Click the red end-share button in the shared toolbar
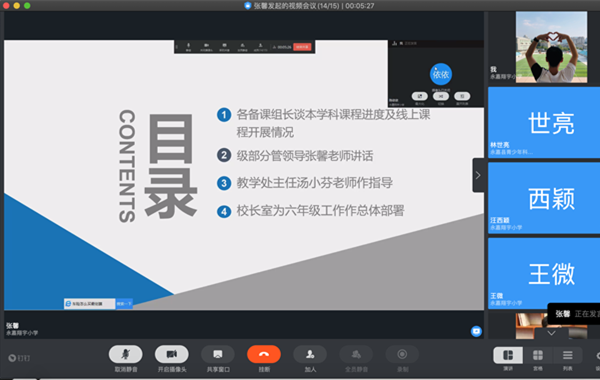The image size is (600, 380). [302, 47]
